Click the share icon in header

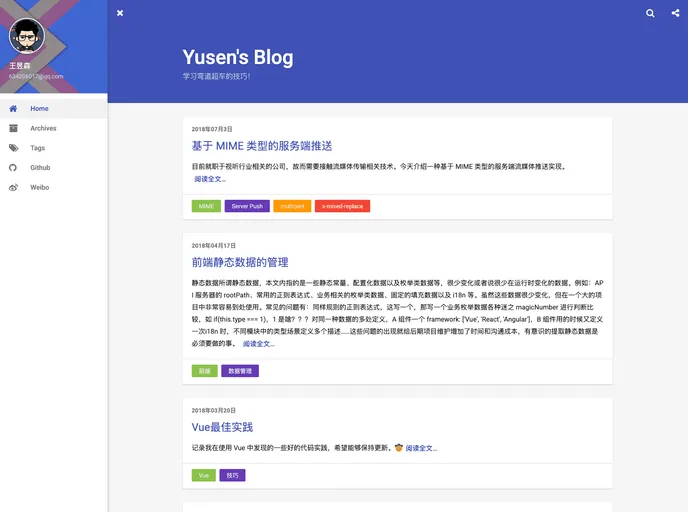pos(675,13)
